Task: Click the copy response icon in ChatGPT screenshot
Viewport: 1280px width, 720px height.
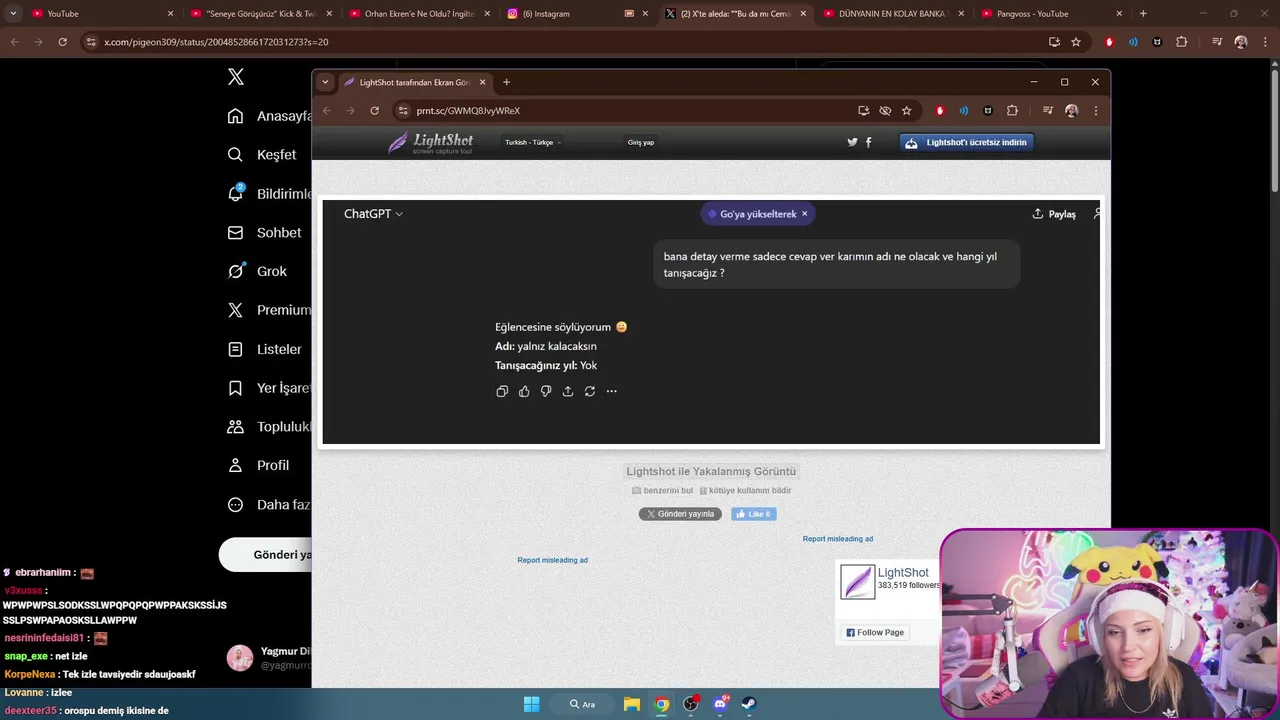Action: click(502, 391)
